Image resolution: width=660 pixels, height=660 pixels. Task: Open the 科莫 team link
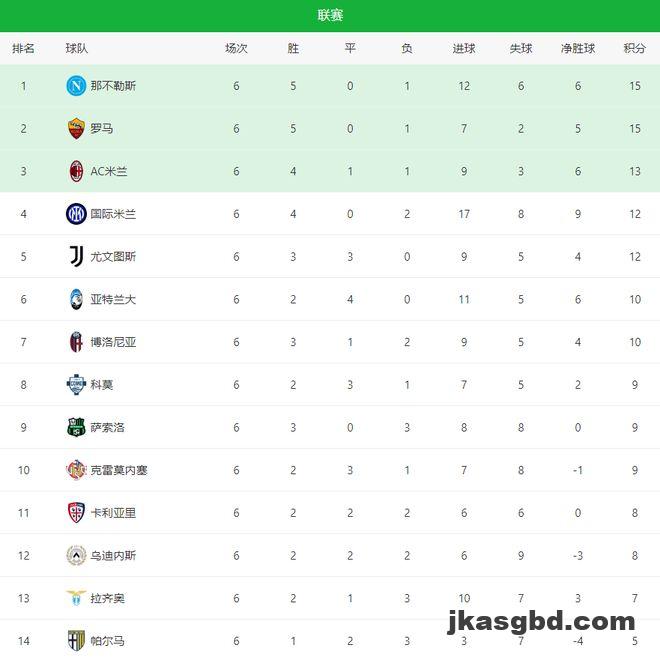pyautogui.click(x=102, y=385)
